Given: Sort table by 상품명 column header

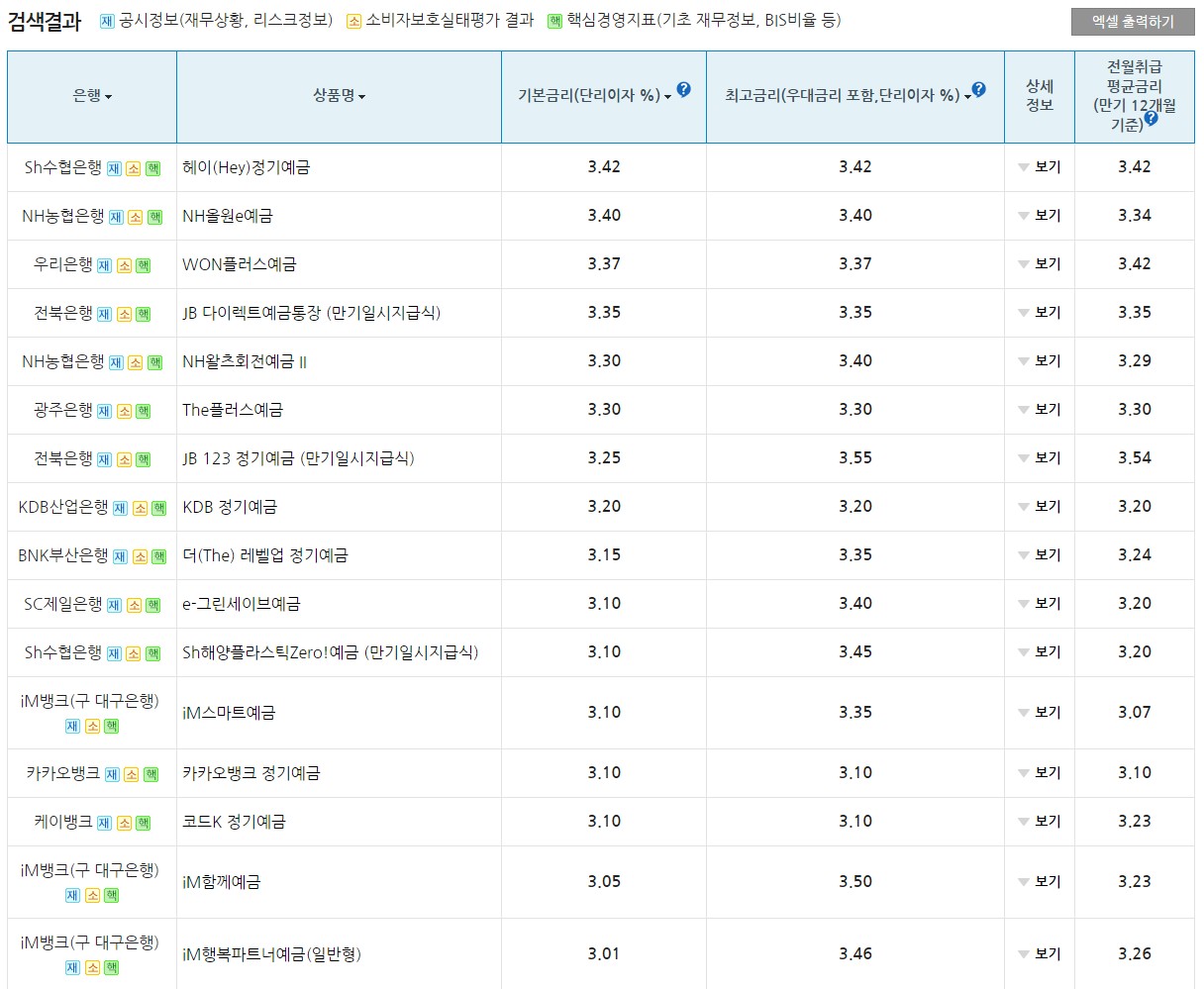Looking at the screenshot, I should click(x=340, y=96).
